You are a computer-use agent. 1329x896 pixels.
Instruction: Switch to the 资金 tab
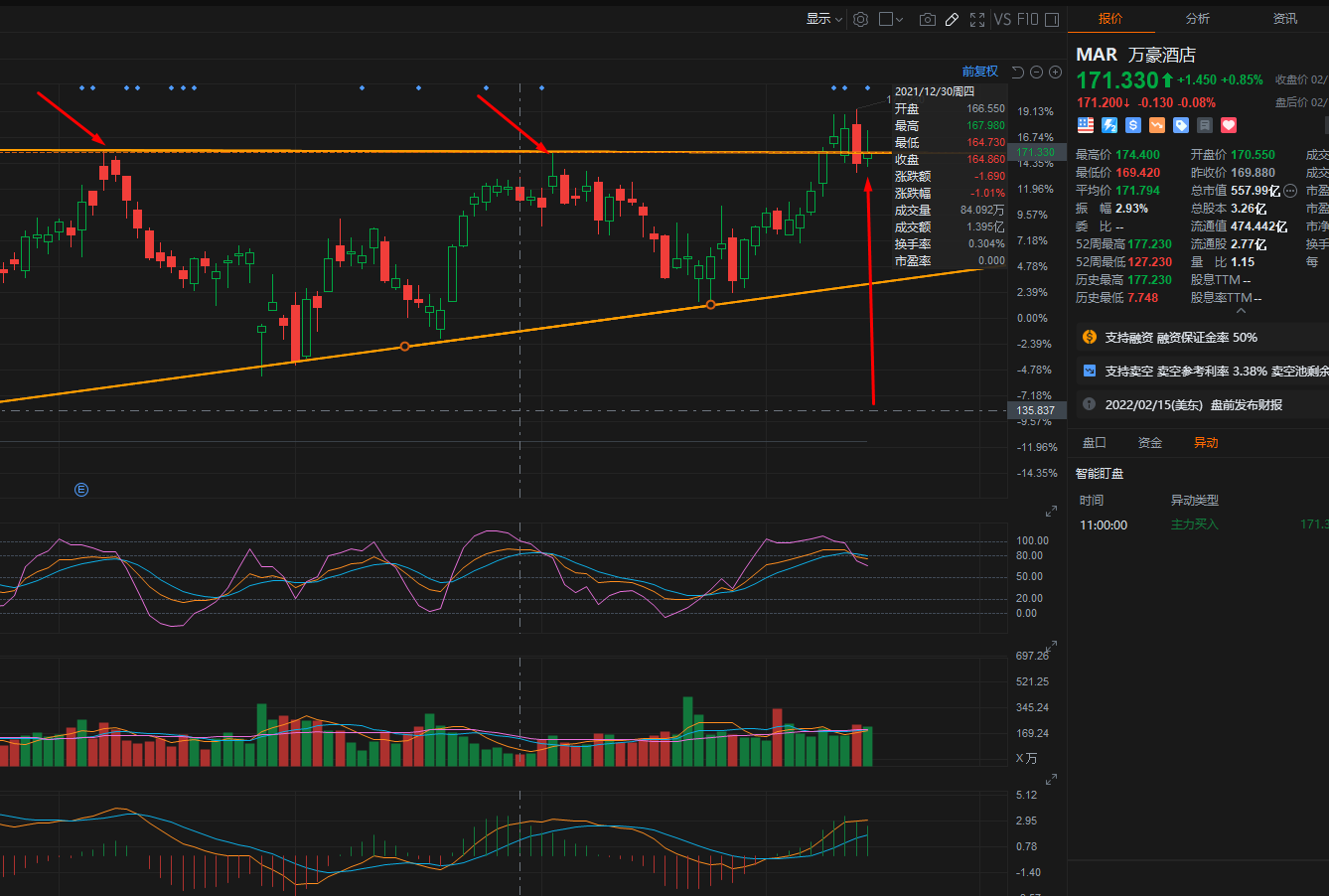(x=1150, y=443)
